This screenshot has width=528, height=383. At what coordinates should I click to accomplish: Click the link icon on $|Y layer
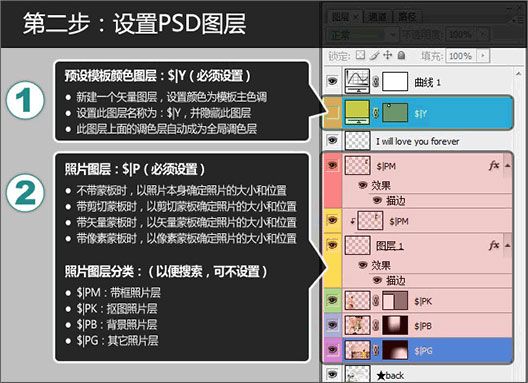[376, 113]
